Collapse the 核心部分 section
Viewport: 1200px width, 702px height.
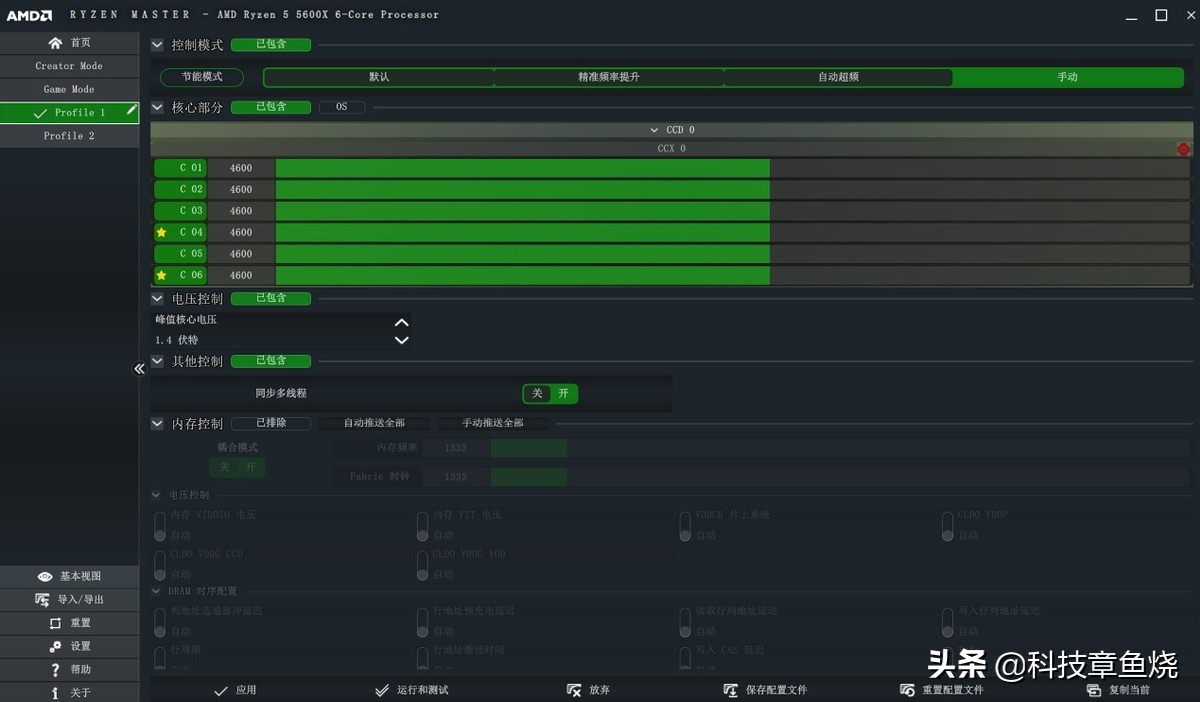pyautogui.click(x=157, y=107)
